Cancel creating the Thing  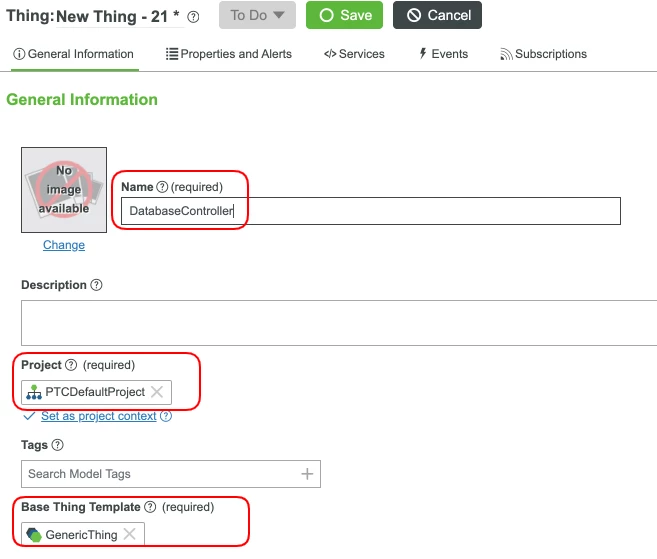click(x=437, y=15)
